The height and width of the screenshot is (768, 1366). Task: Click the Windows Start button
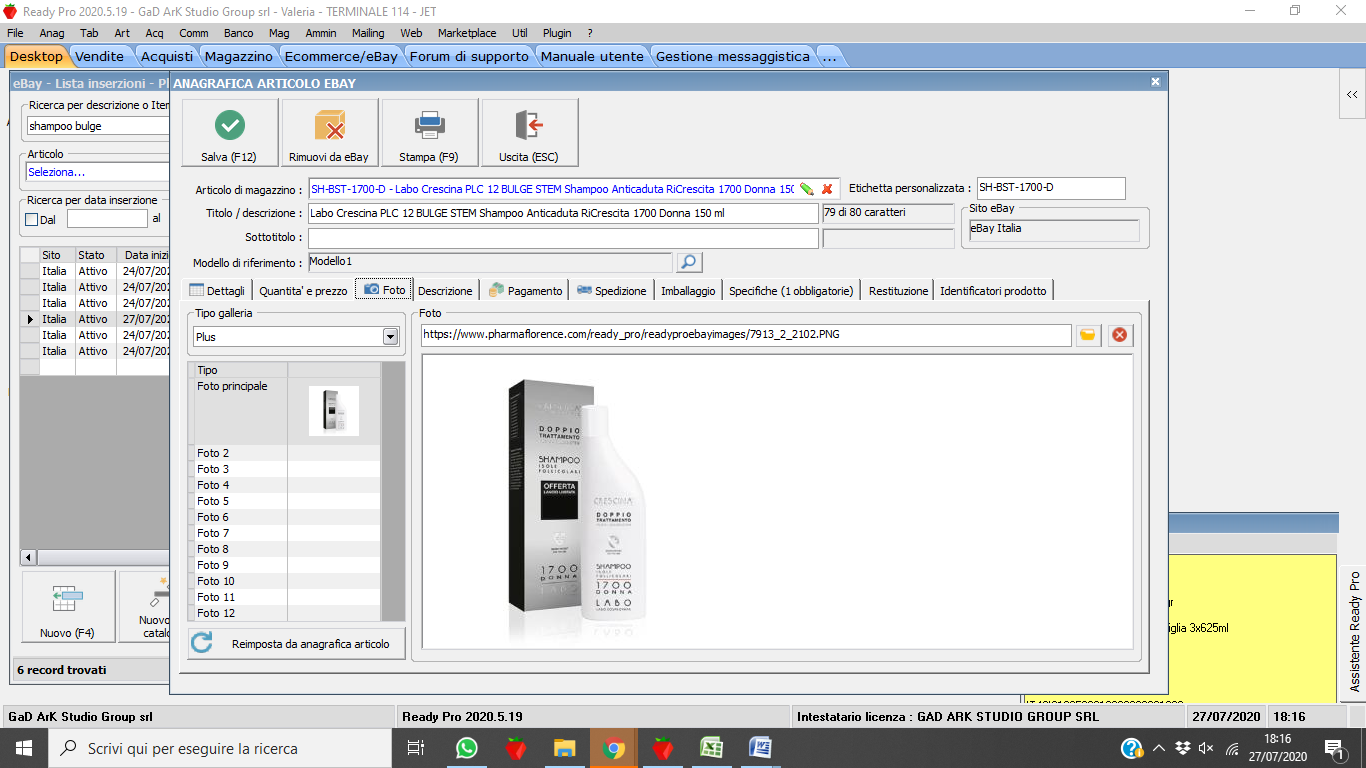[x=24, y=748]
